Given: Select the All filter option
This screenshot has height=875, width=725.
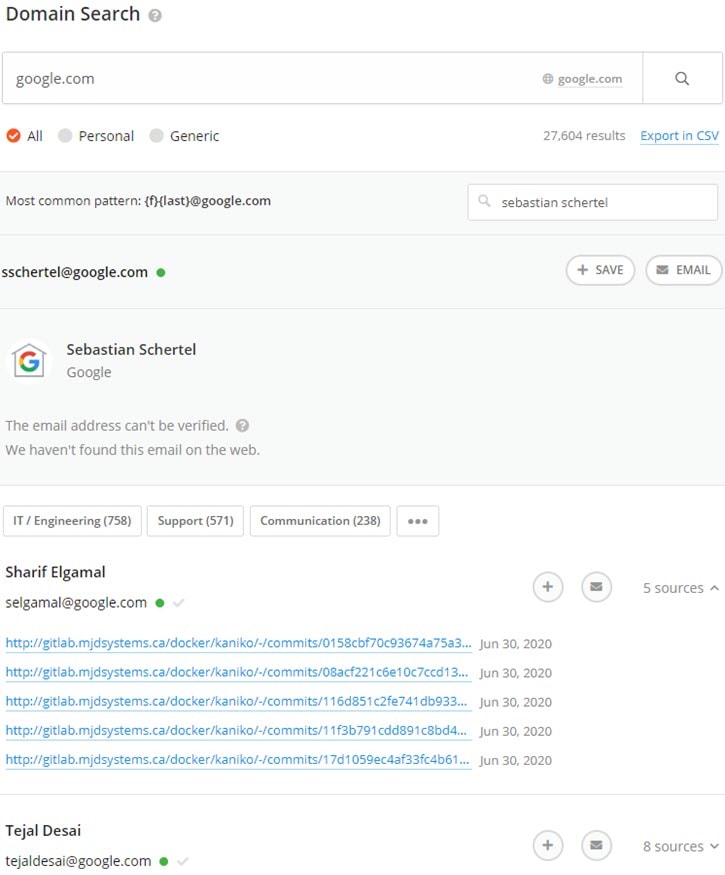Looking at the screenshot, I should 14,136.
